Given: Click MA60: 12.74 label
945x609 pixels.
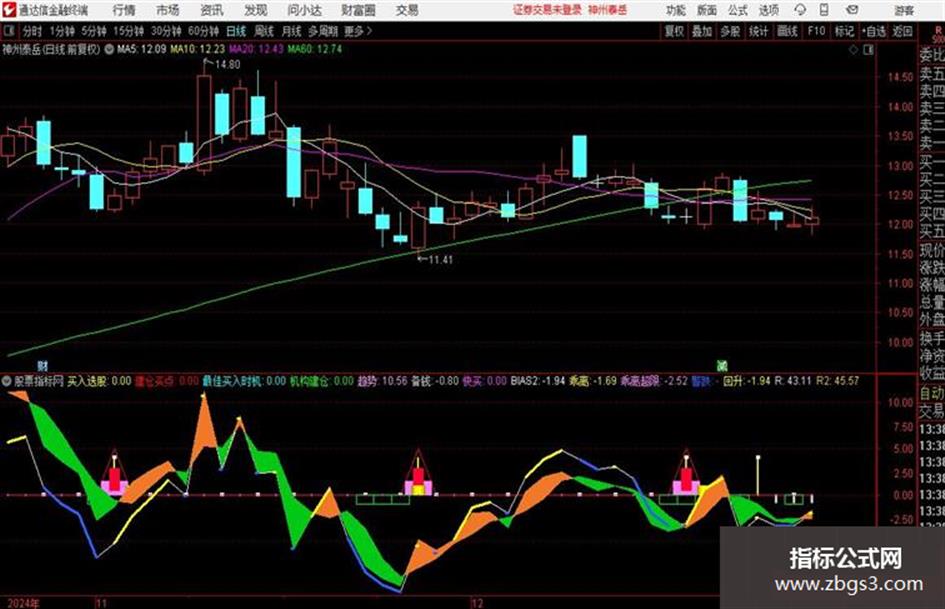Looking at the screenshot, I should pyautogui.click(x=315, y=49).
